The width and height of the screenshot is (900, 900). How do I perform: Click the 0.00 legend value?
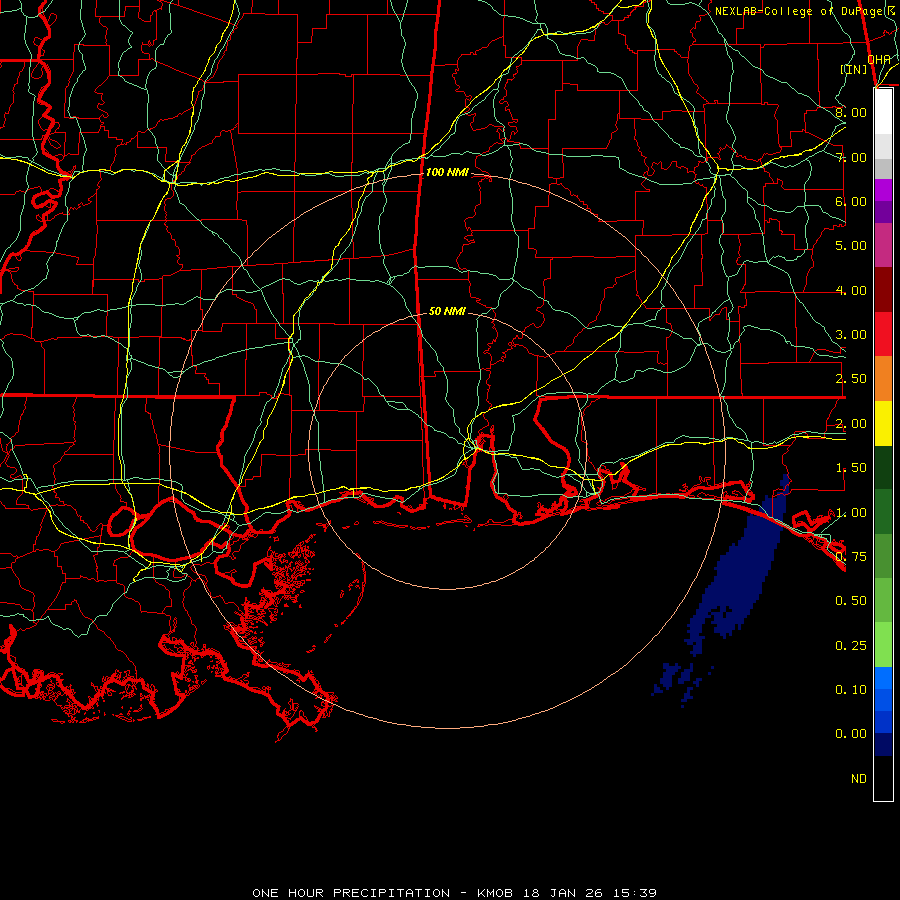tap(851, 734)
